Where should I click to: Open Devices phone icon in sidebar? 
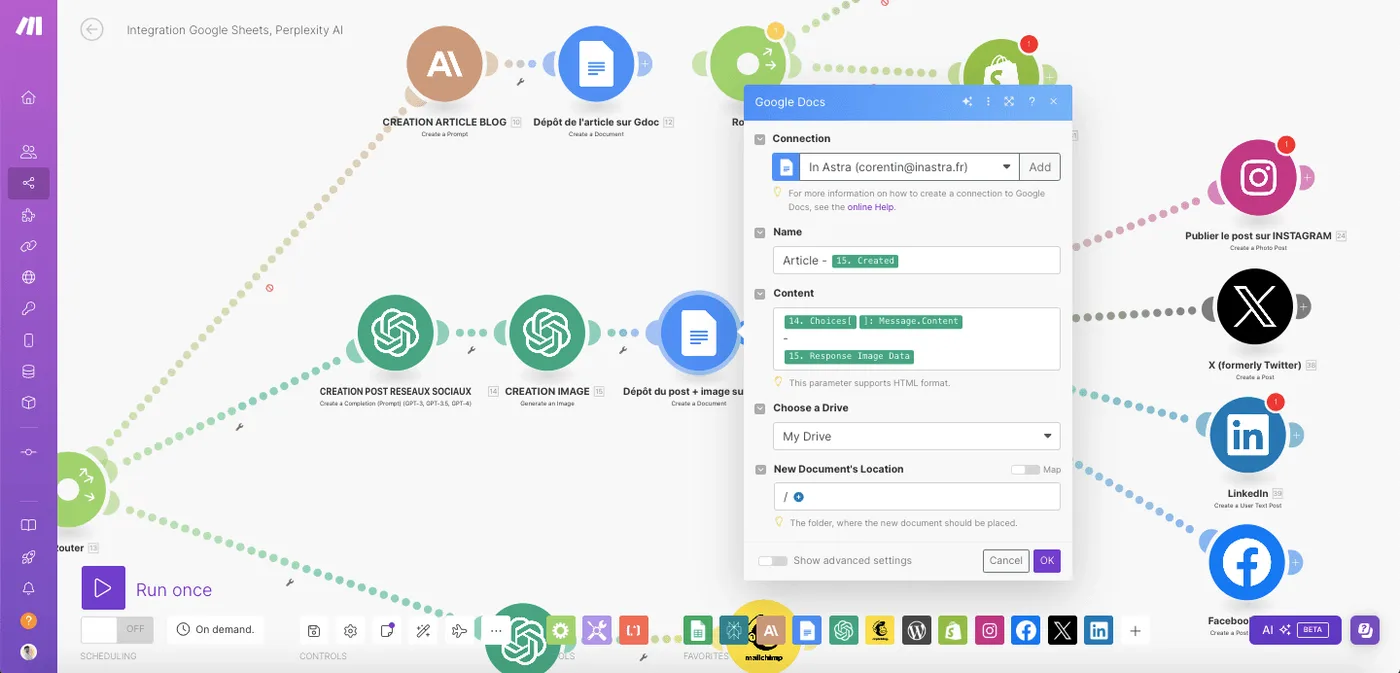(x=28, y=340)
